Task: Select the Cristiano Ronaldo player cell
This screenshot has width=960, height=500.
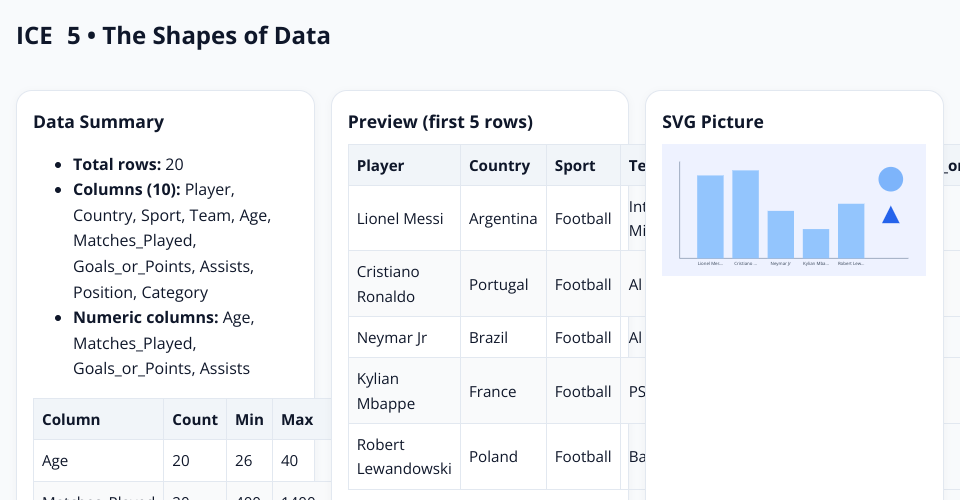Action: [388, 284]
